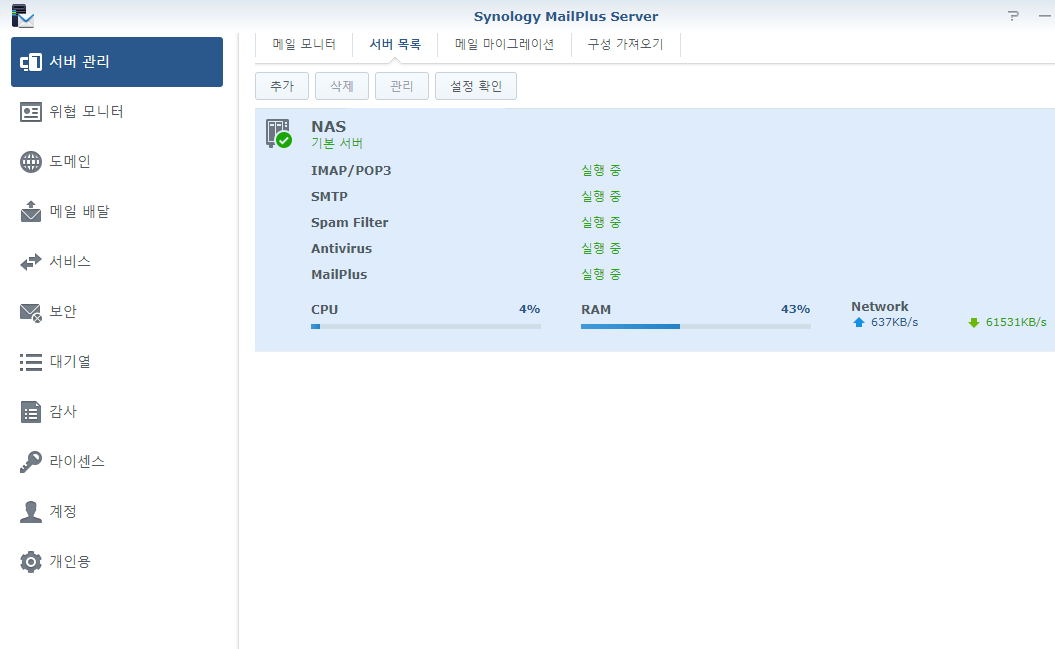Click the 설정 확인 button

pos(476,86)
